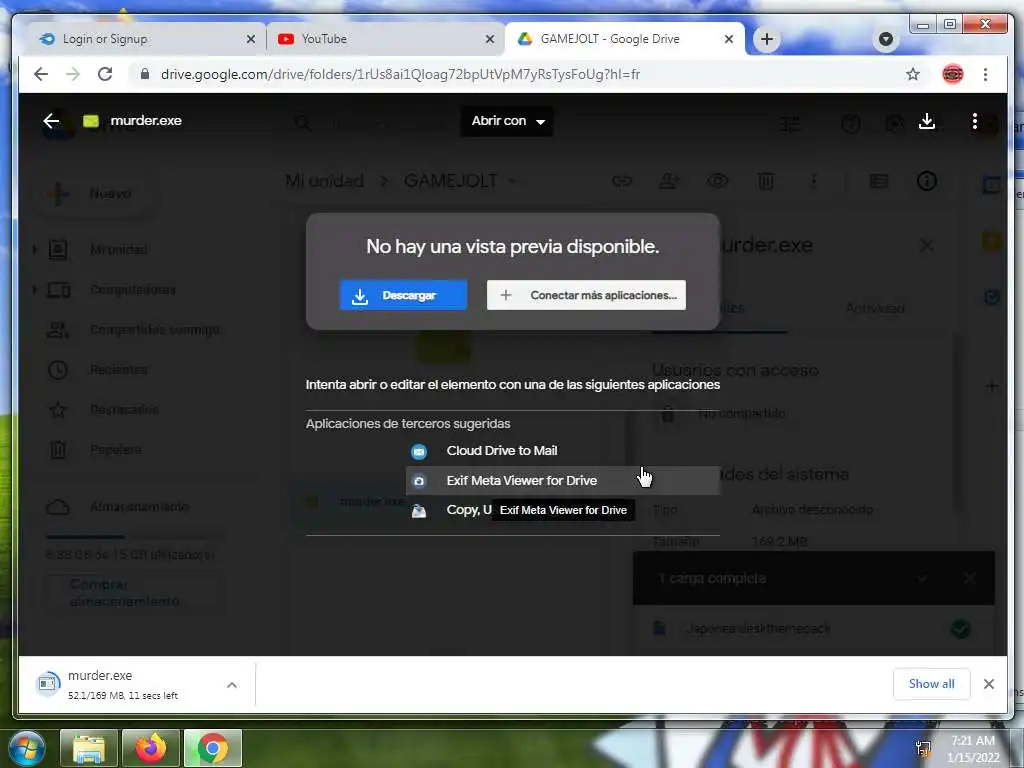Click 'Mi unidad' in breadcrumb
The image size is (1024, 768).
[325, 181]
